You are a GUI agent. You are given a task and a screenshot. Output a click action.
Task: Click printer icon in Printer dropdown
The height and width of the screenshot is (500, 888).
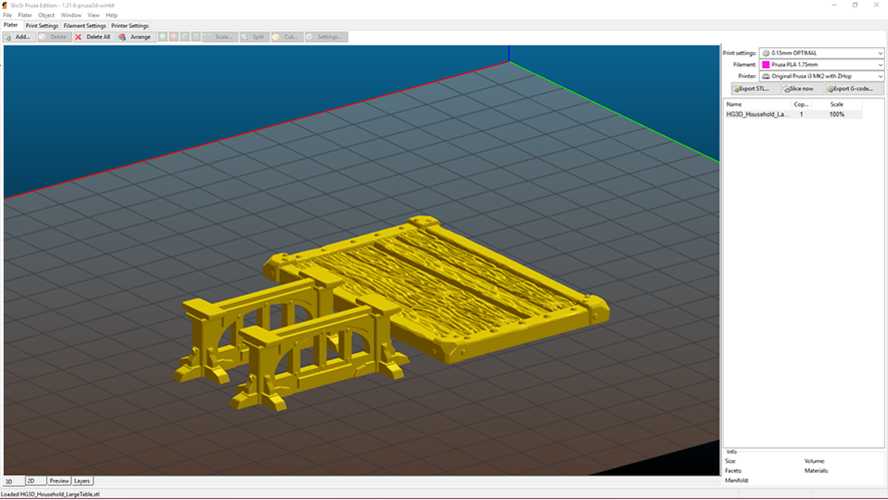pos(766,76)
